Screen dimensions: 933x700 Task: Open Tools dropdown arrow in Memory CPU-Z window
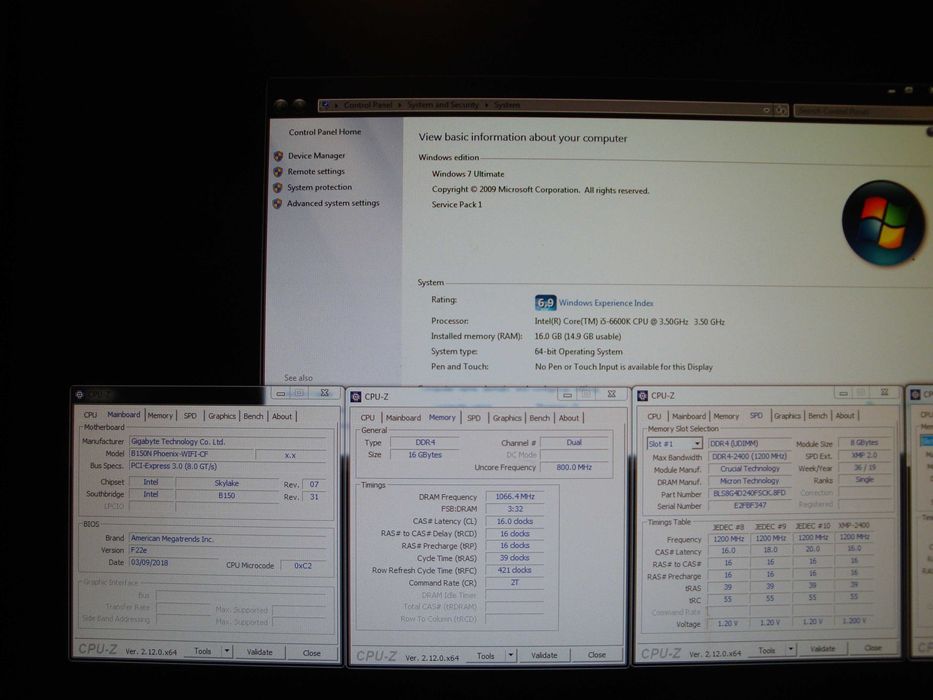511,655
